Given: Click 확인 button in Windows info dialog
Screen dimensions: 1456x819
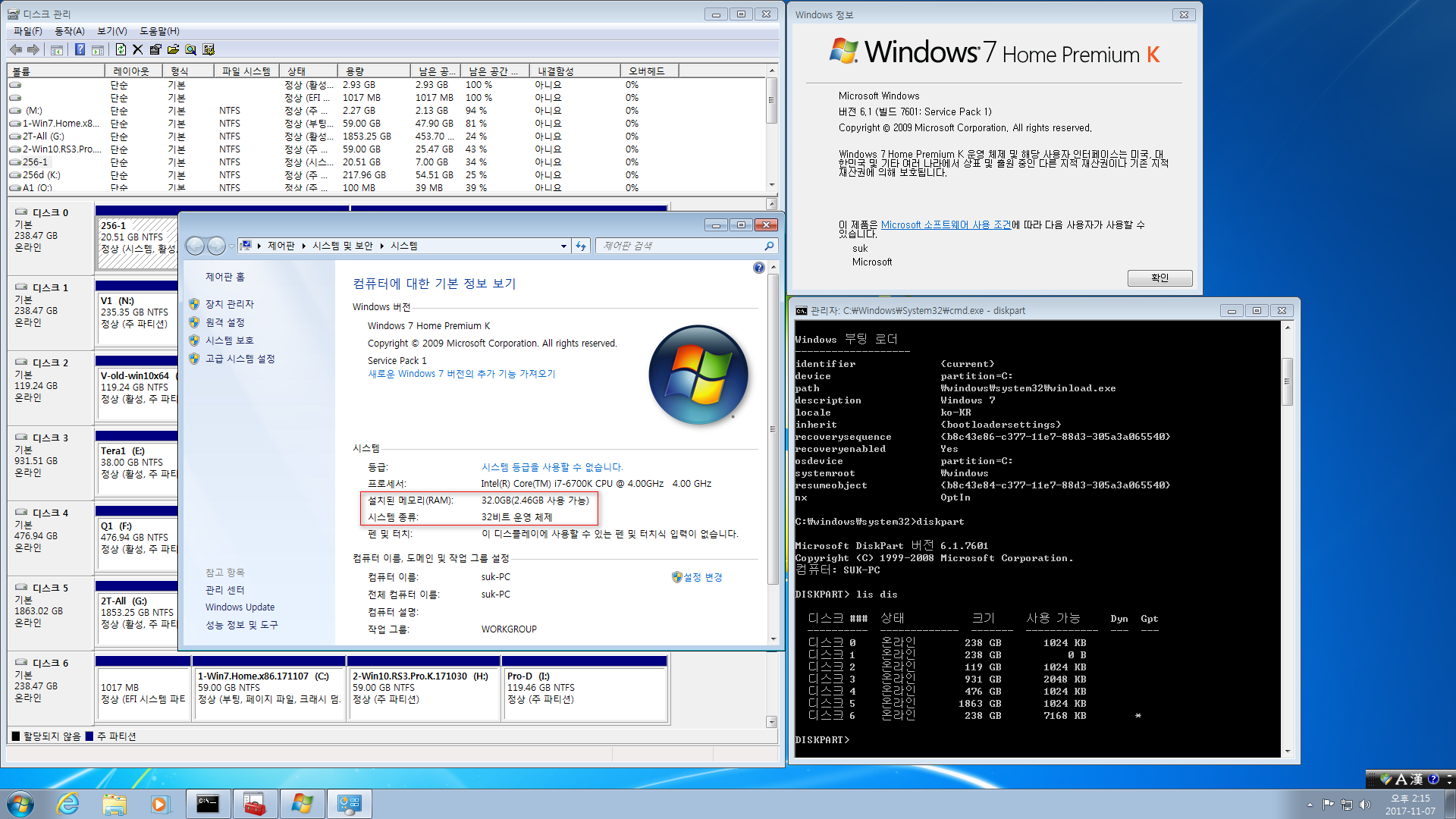Looking at the screenshot, I should click(x=1159, y=278).
